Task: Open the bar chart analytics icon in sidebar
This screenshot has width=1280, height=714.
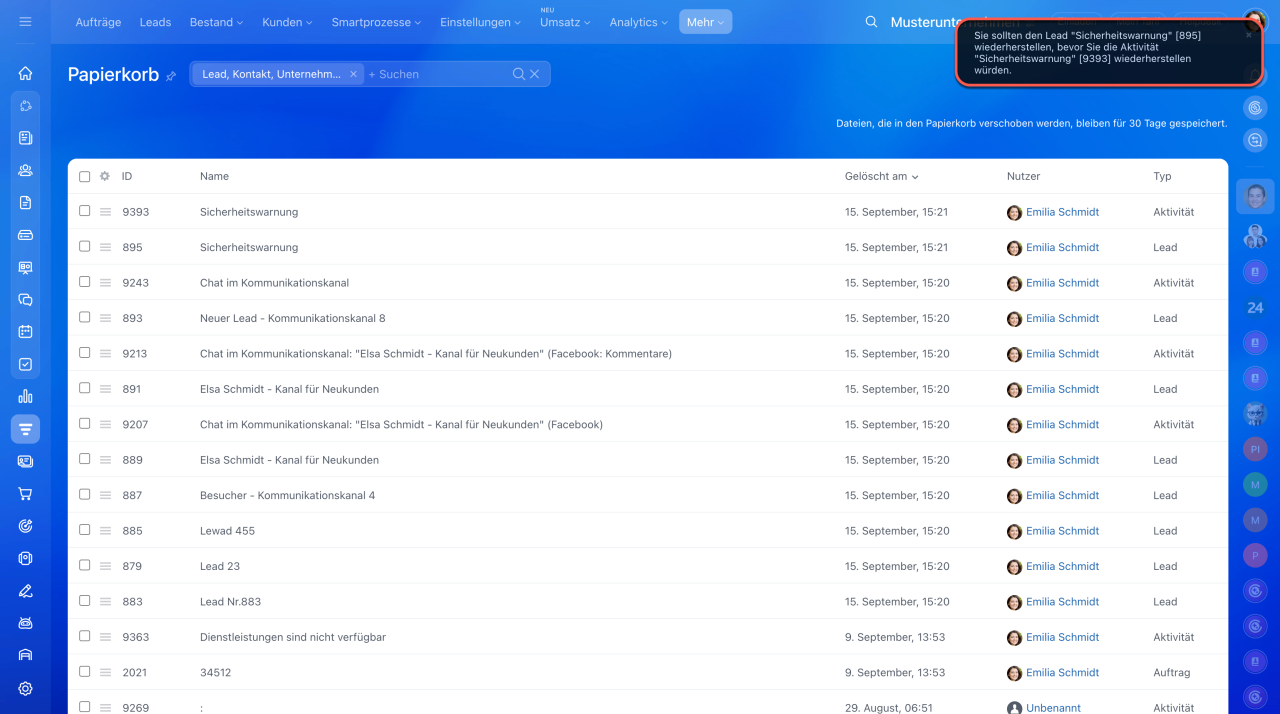Action: click(25, 396)
